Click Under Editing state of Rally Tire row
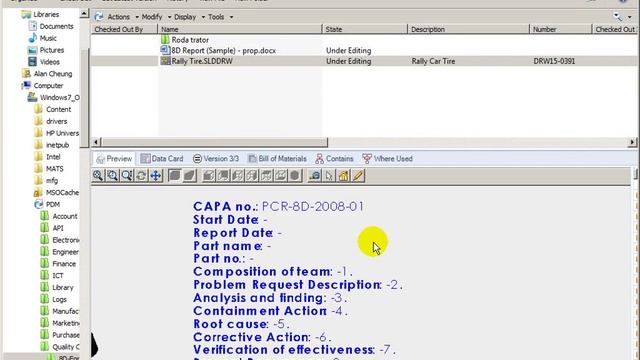This screenshot has height=360, width=640. coord(349,61)
